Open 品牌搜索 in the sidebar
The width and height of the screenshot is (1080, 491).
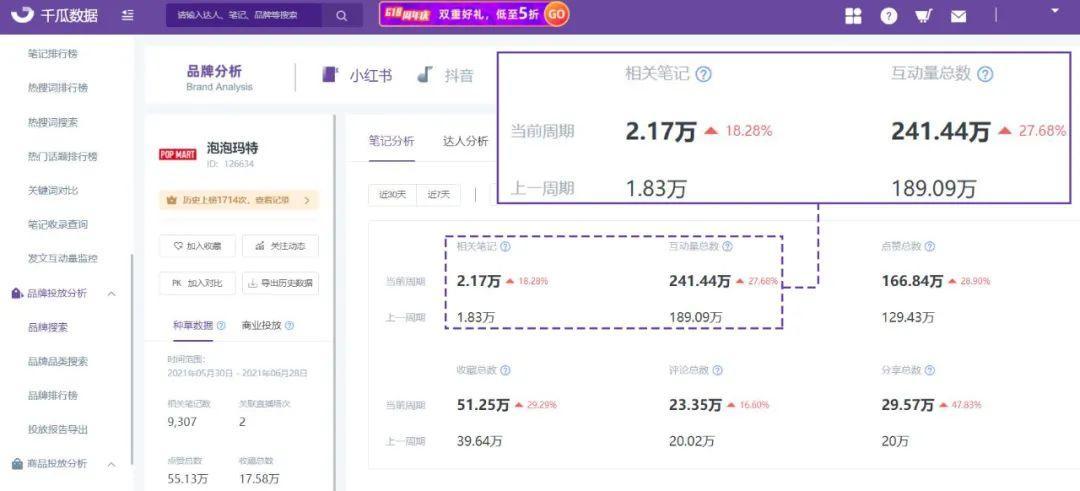pos(48,327)
